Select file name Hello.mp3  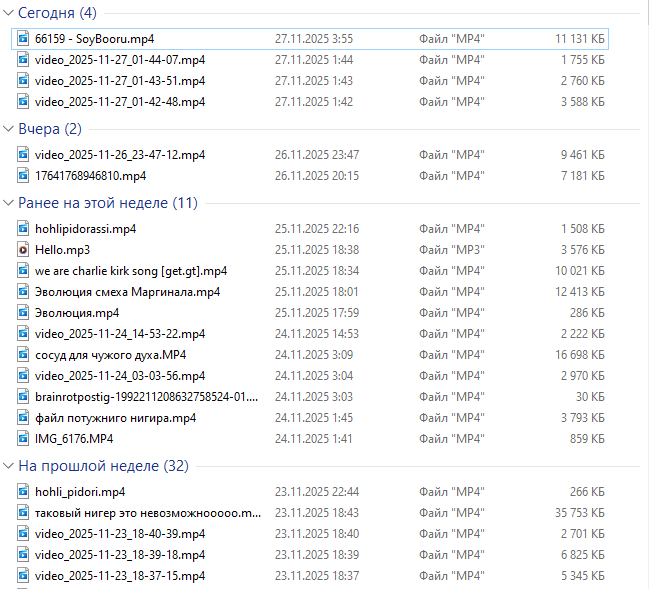[62, 250]
